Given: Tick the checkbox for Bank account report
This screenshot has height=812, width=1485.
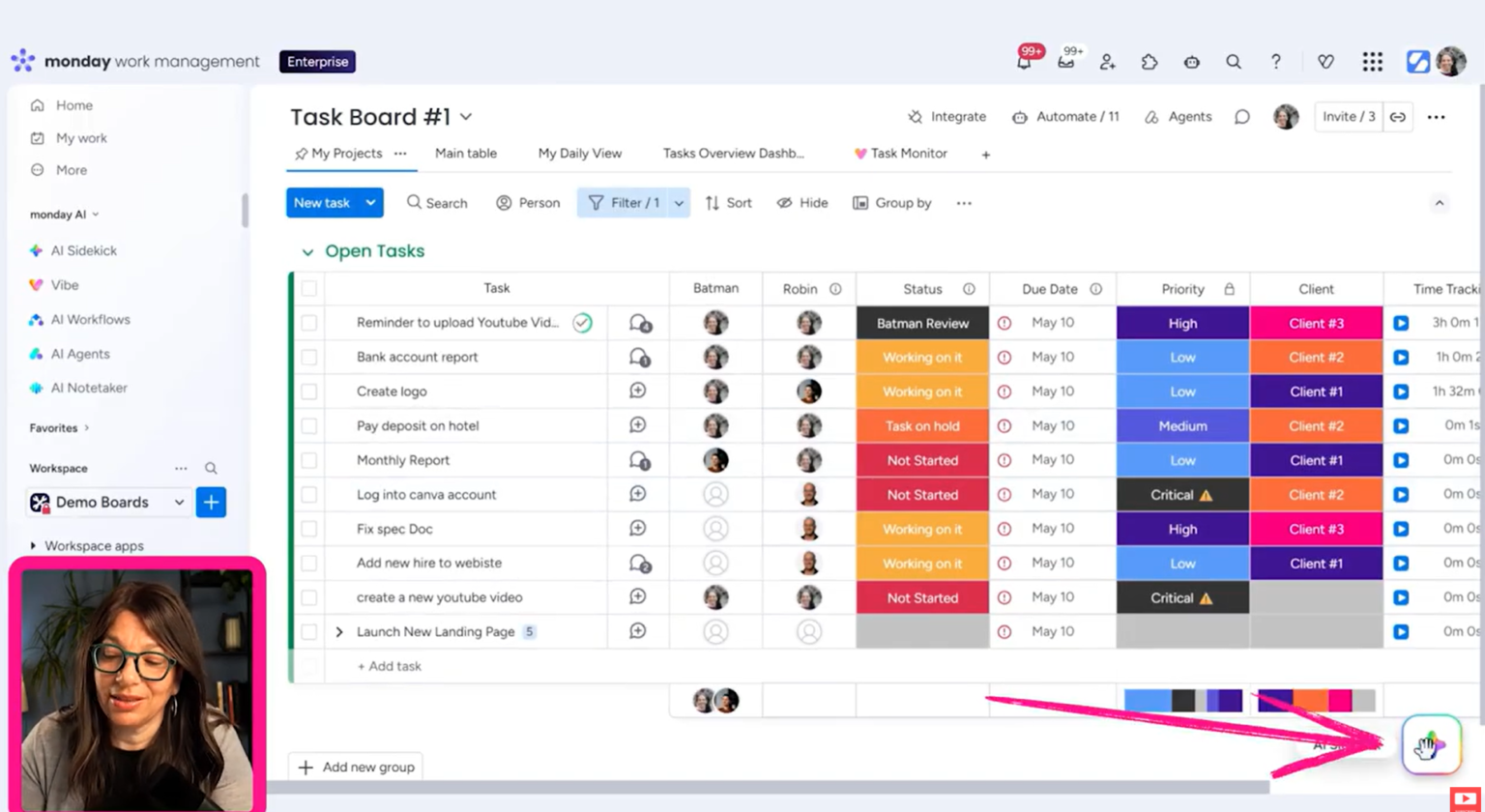Looking at the screenshot, I should coord(309,358).
